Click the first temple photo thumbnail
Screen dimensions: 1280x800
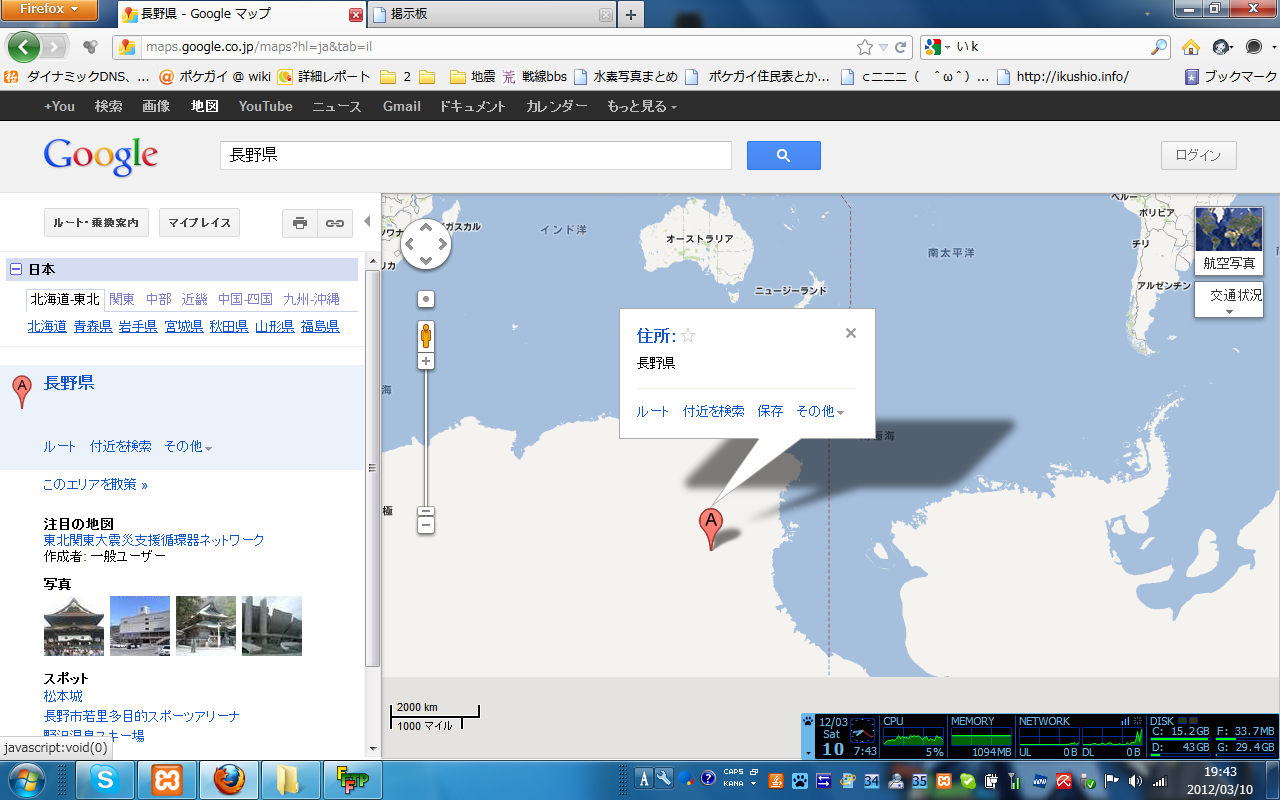[x=74, y=626]
